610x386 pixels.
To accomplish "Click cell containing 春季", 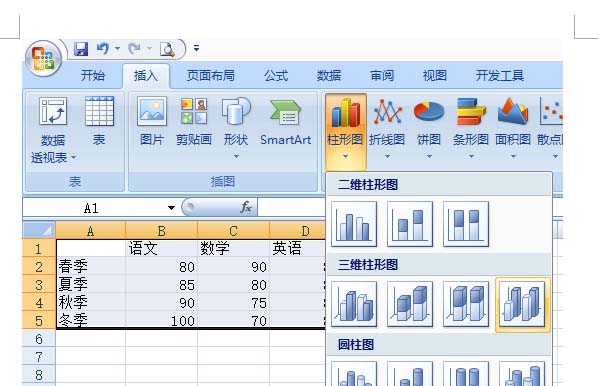I will click(x=91, y=267).
